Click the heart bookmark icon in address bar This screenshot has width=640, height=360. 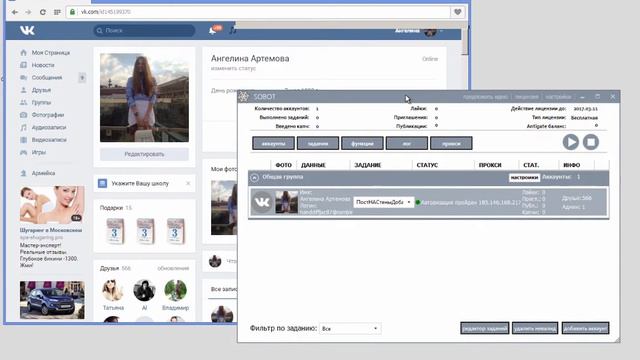[x=458, y=12]
